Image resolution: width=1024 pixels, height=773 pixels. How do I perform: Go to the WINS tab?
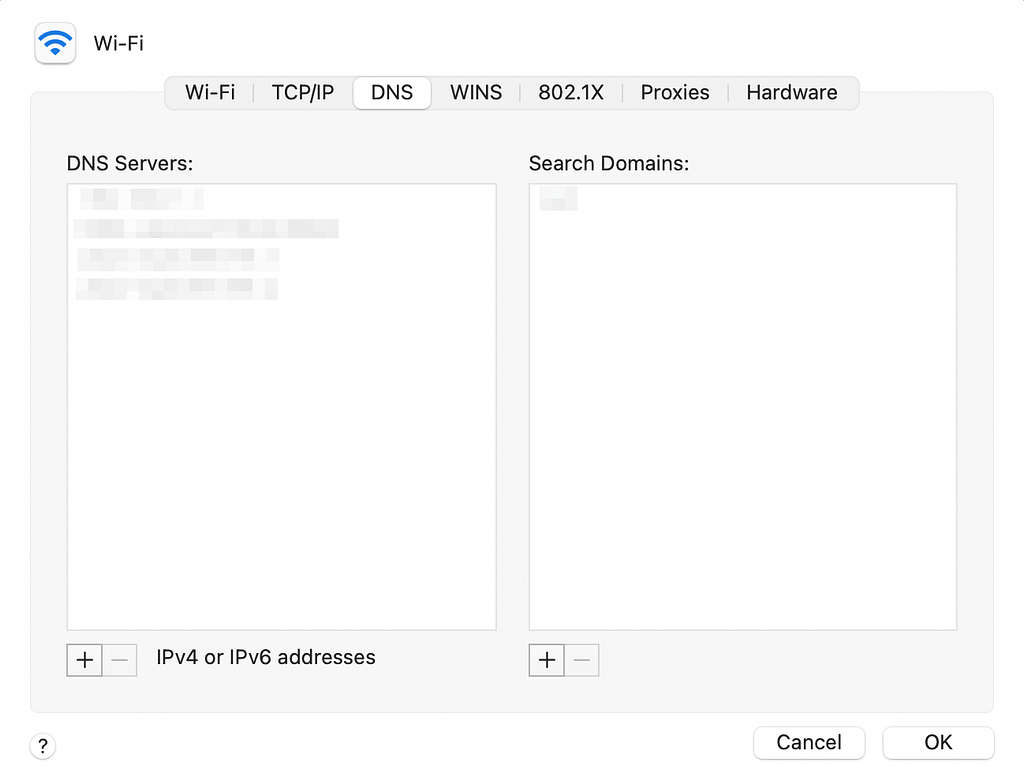coord(476,93)
